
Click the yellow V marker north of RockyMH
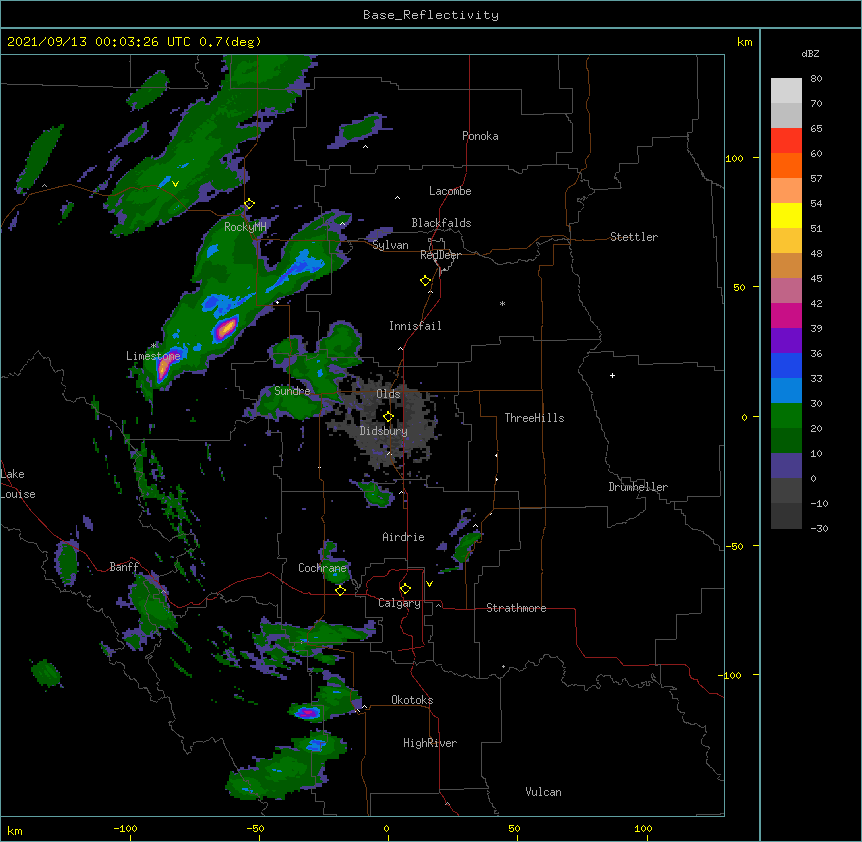pyautogui.click(x=175, y=184)
